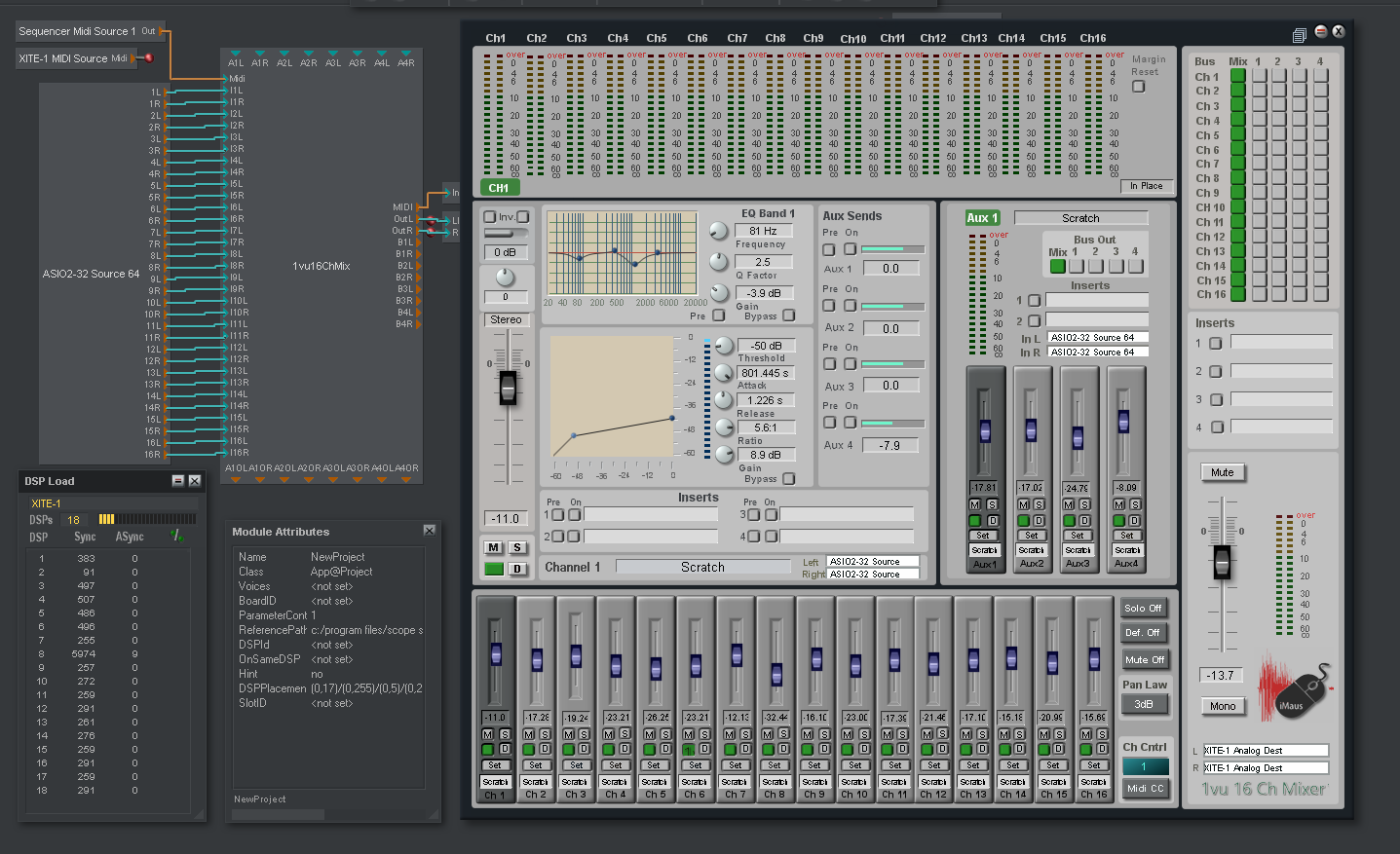Open the Stereo mode selector
The image size is (1400, 854).
[x=507, y=319]
